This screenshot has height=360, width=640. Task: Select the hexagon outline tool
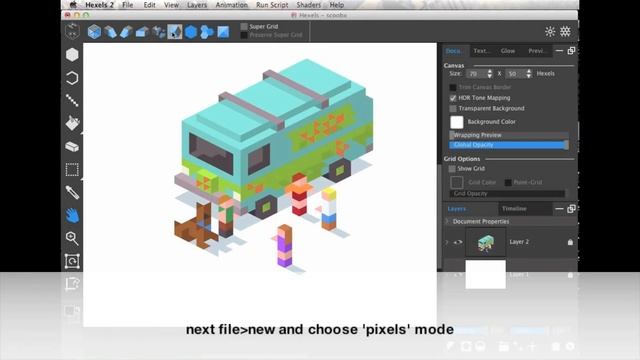(x=72, y=78)
